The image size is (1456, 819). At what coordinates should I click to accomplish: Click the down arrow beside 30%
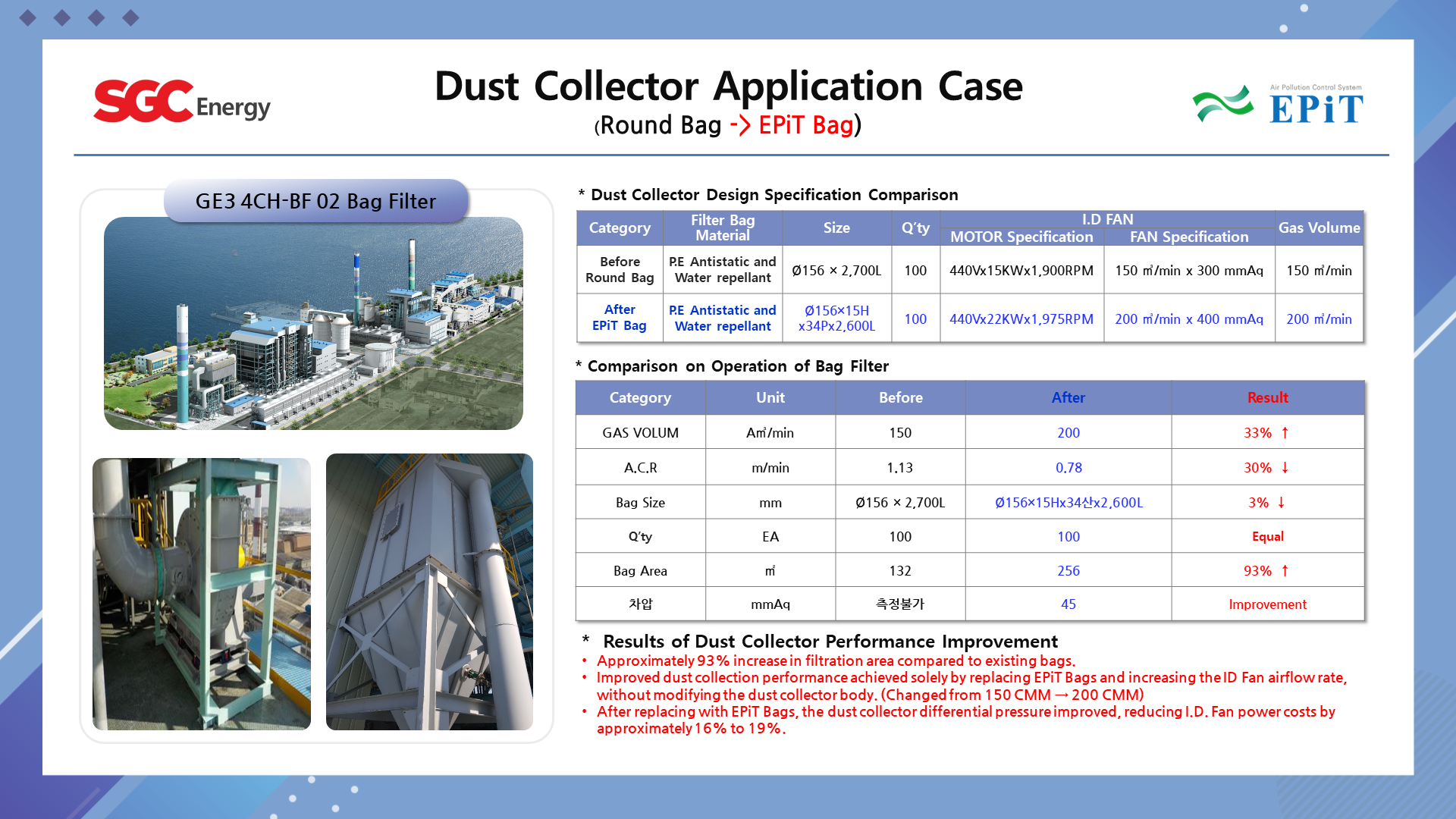point(1285,468)
